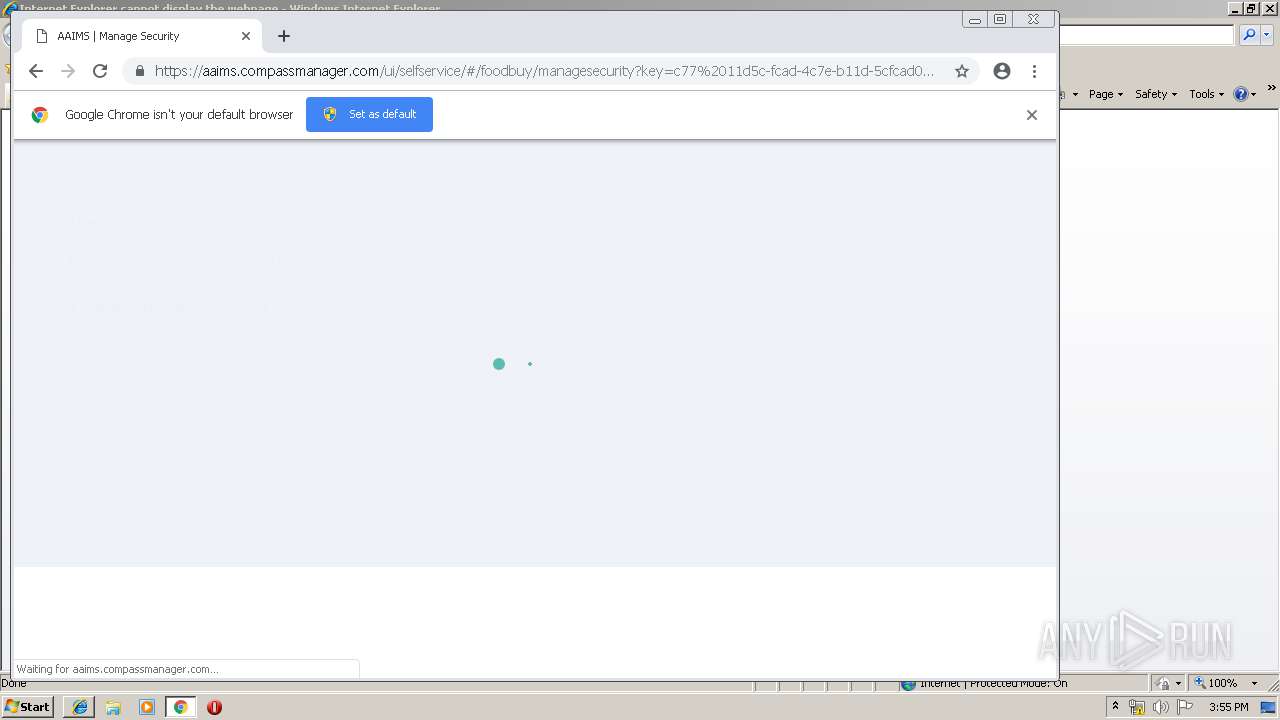The image size is (1280, 720).
Task: Click the IE Help question mark icon
Action: [1241, 94]
